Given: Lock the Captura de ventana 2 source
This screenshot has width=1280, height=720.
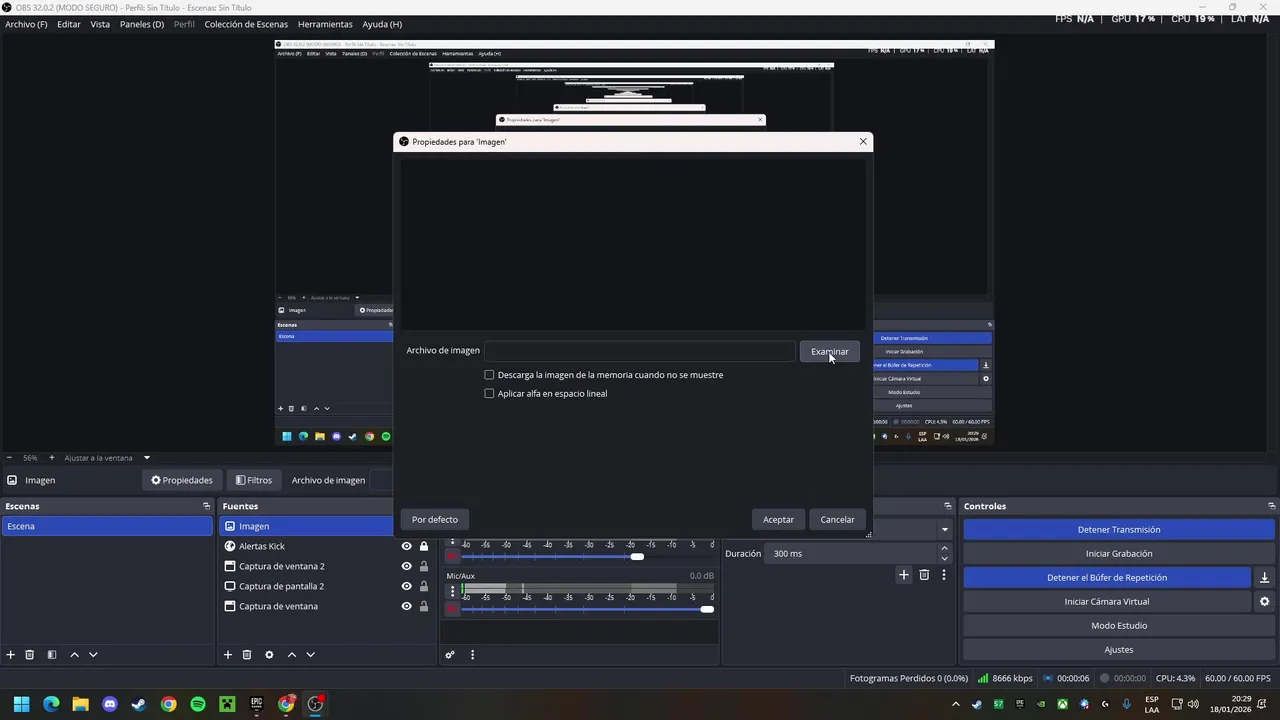Looking at the screenshot, I should [x=424, y=566].
